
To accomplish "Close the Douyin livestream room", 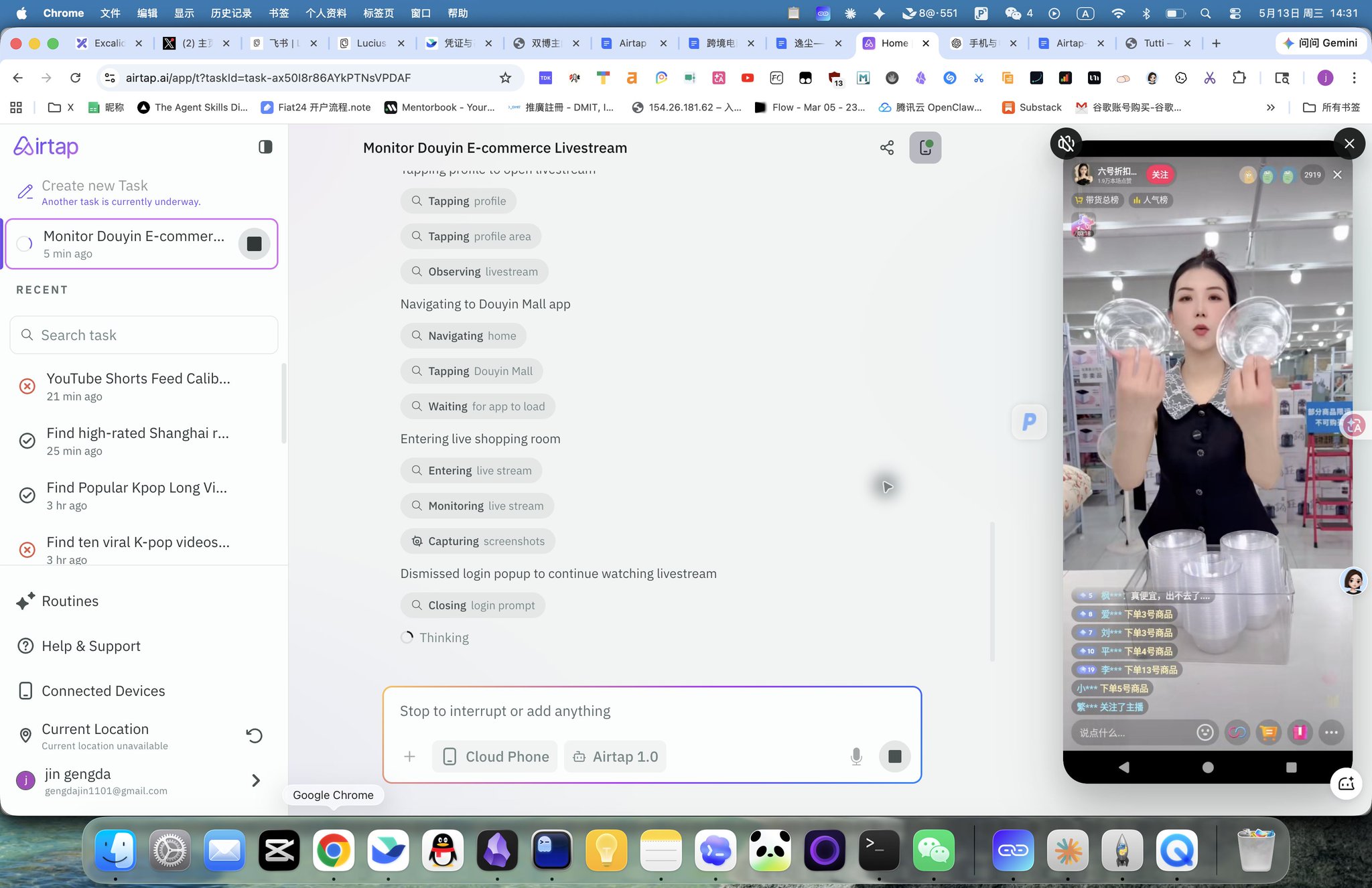I will 1337,175.
